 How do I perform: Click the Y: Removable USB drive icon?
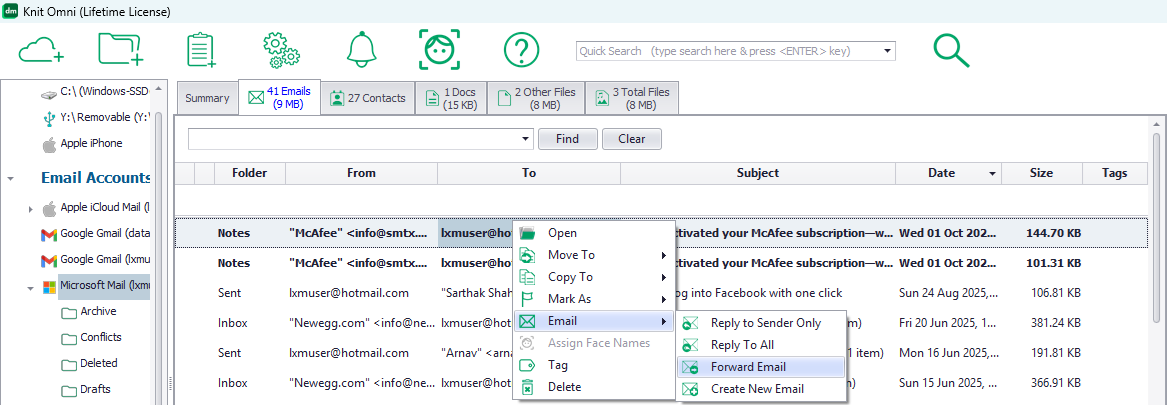click(x=49, y=118)
